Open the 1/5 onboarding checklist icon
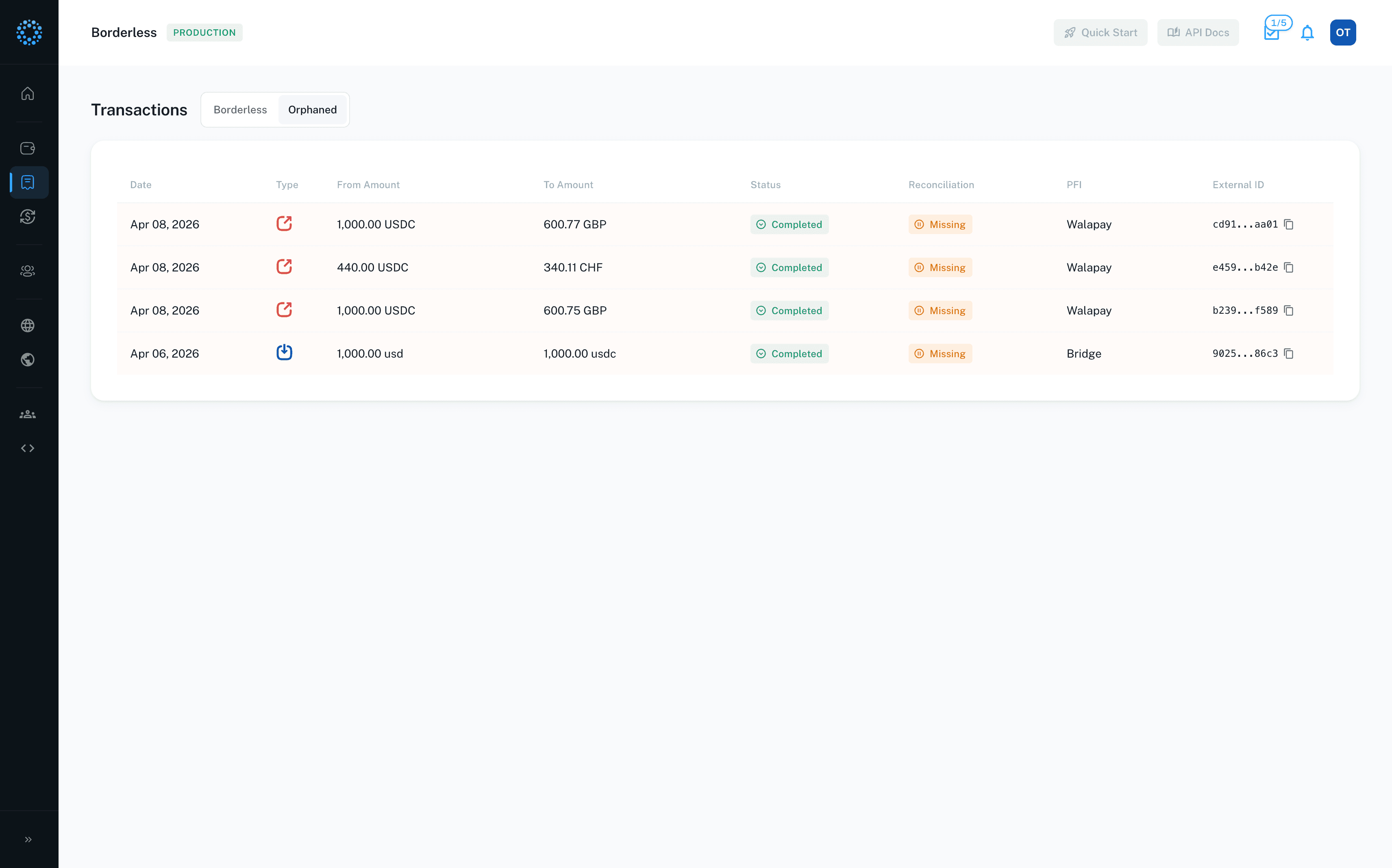 point(1272,32)
